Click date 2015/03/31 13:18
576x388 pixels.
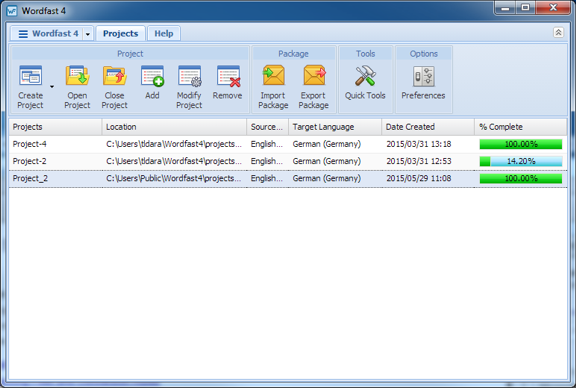(419, 144)
